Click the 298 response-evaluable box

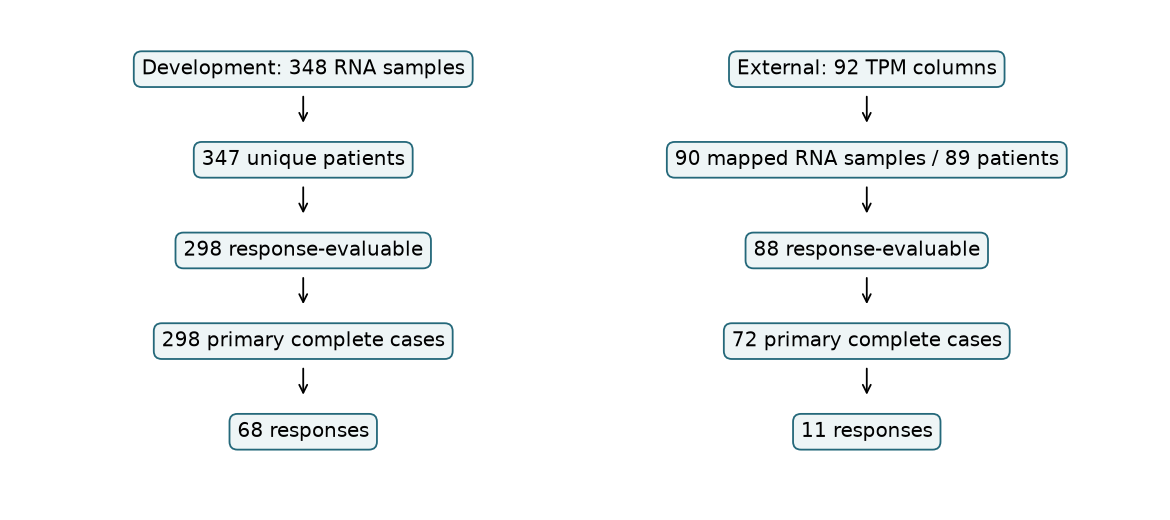(x=303, y=250)
